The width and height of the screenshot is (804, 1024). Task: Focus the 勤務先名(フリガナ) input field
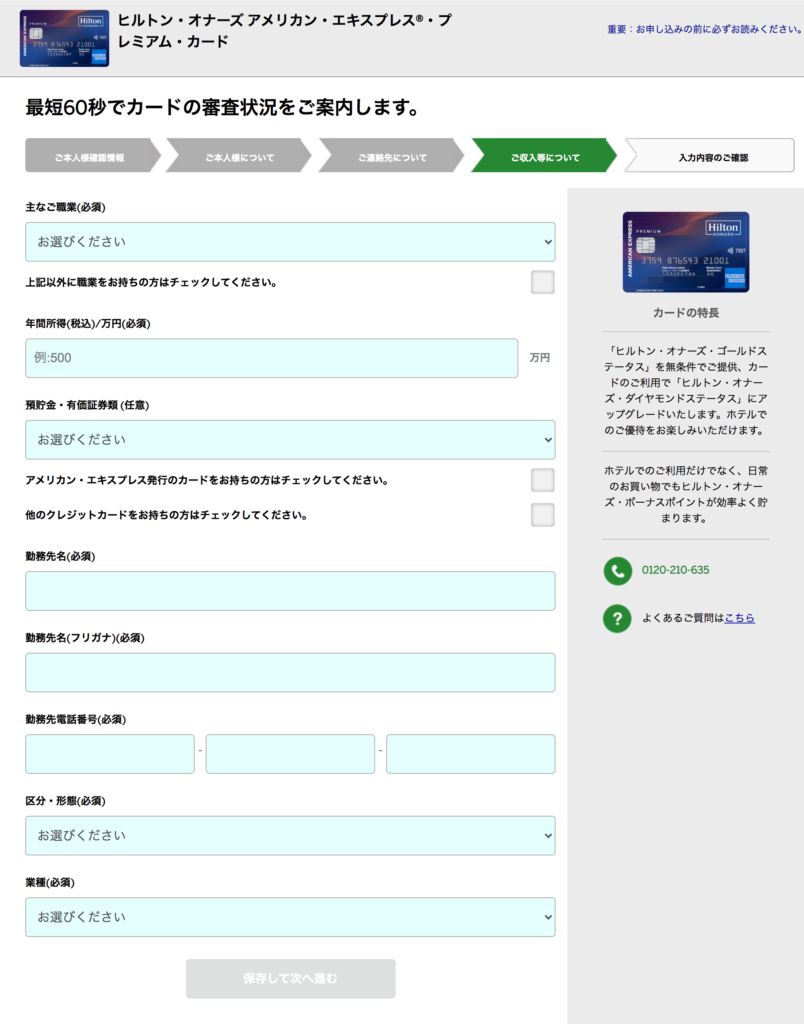point(291,673)
